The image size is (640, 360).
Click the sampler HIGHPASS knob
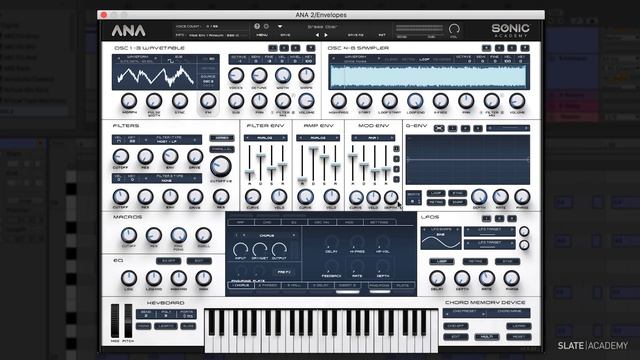click(x=338, y=100)
